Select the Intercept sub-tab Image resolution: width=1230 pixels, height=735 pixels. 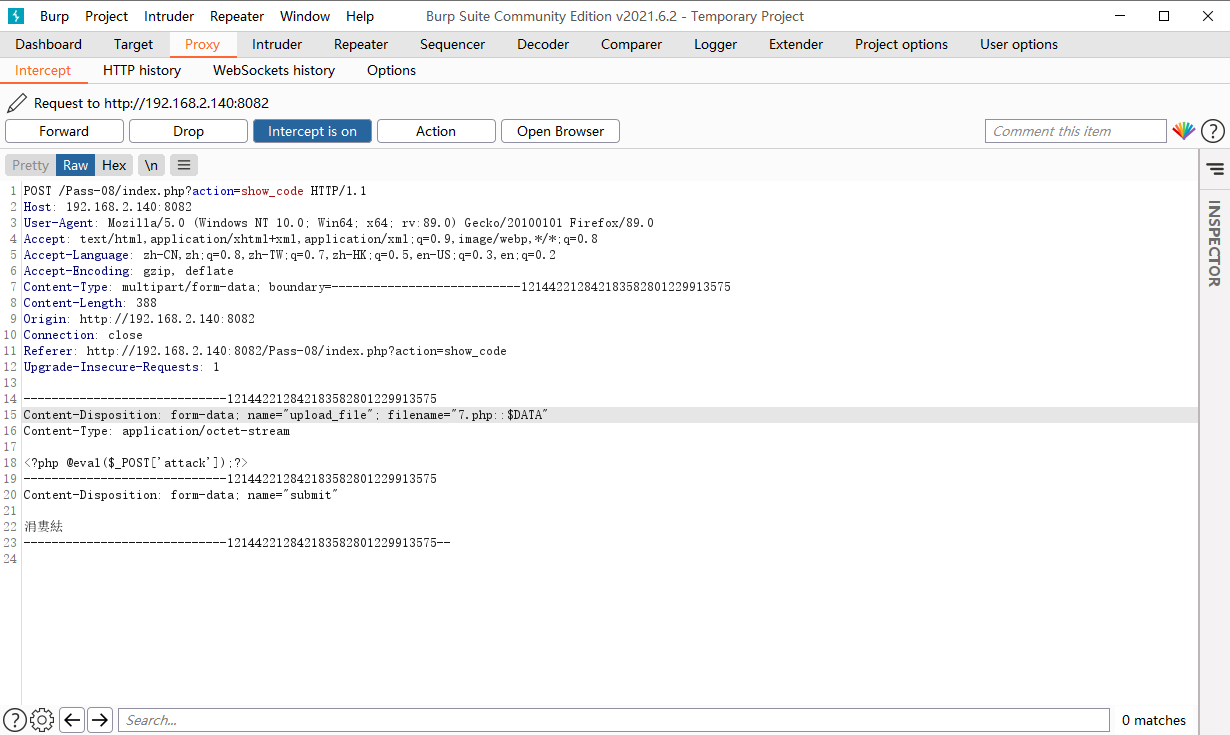(43, 70)
